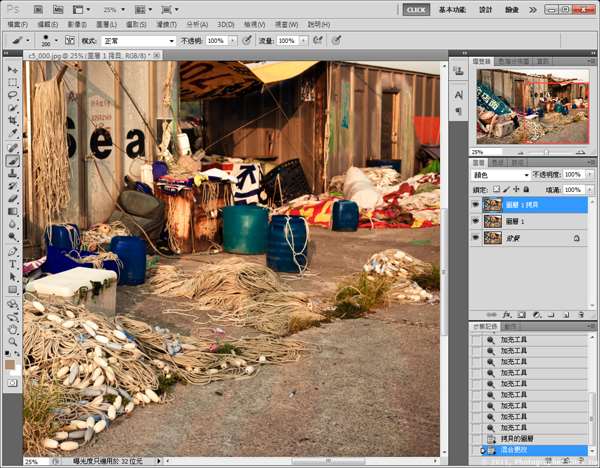Screen dimensions: 600x468
Task: Select the '混合更改' history state
Action: (x=530, y=450)
